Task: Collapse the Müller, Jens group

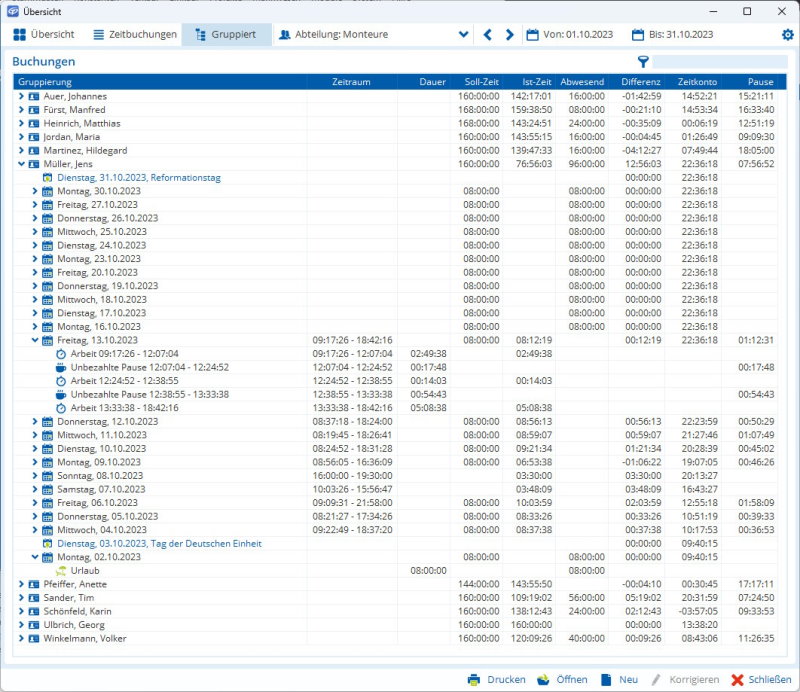Action: (x=21, y=164)
